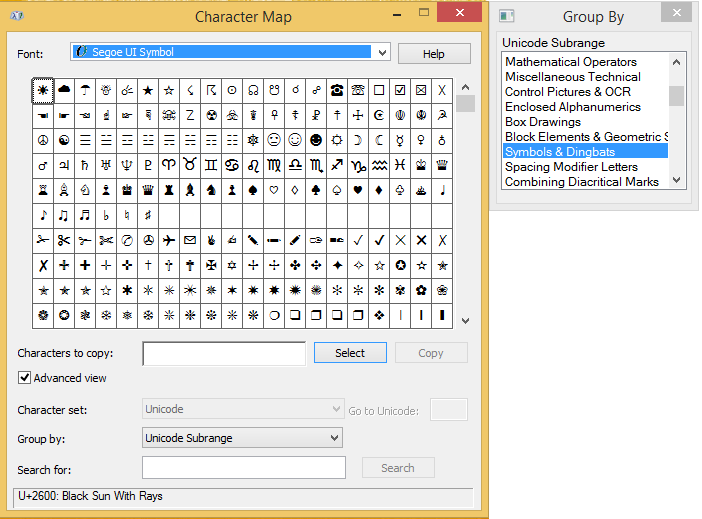Click the Group By list scrollbar thumb
This screenshot has width=702, height=519.
(x=676, y=95)
